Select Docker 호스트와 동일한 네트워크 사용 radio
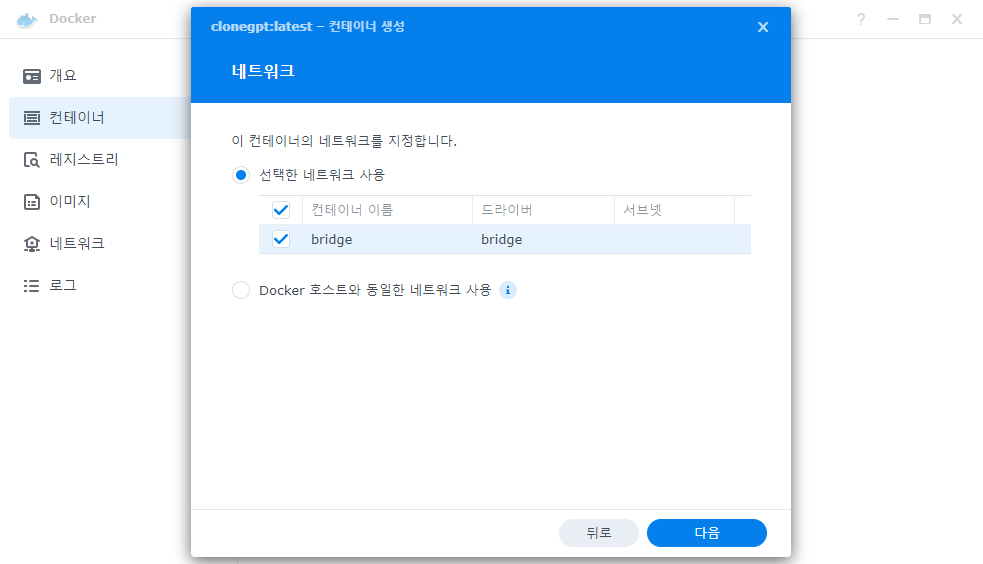 (x=241, y=290)
